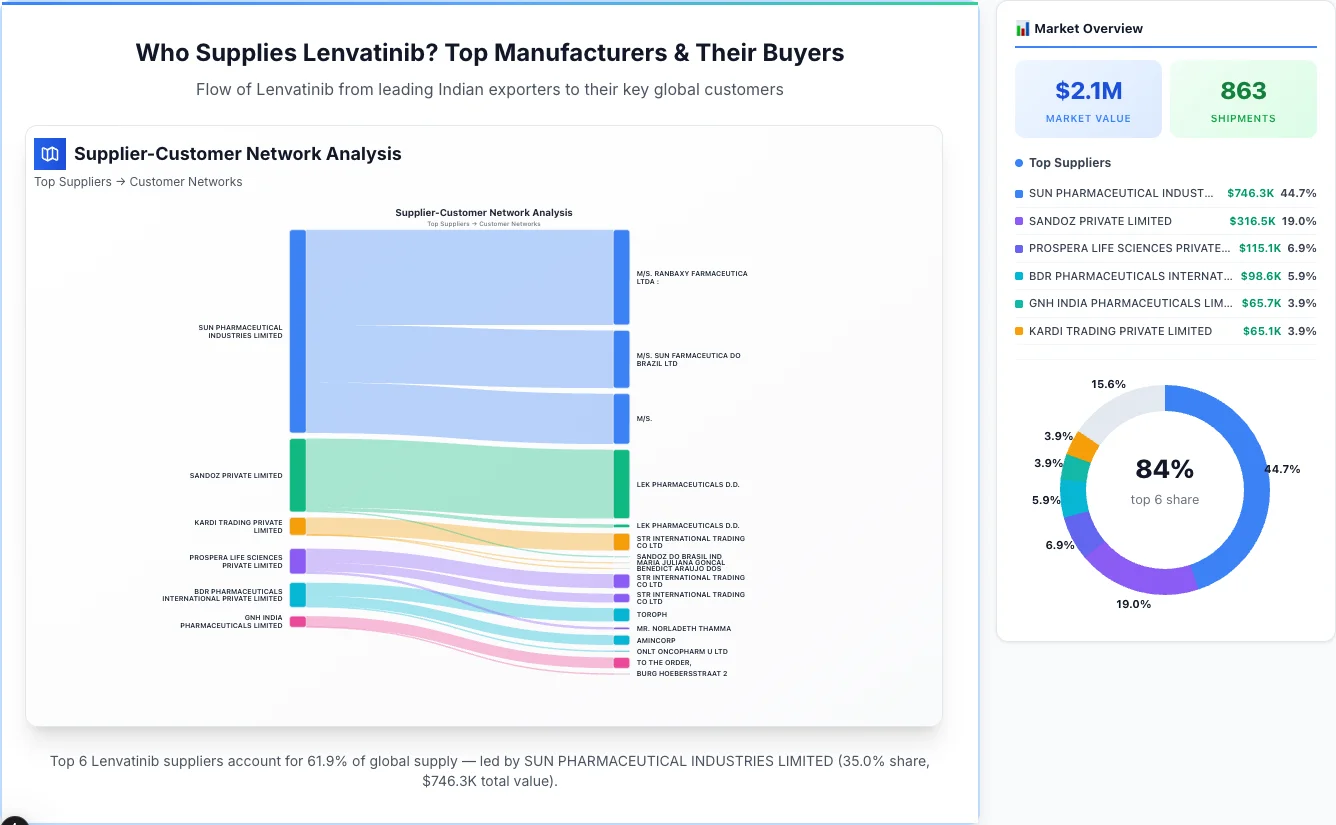The image size is (1336, 825).
Task: Click the blue dot beside Top Suppliers heading
Action: [x=1017, y=162]
